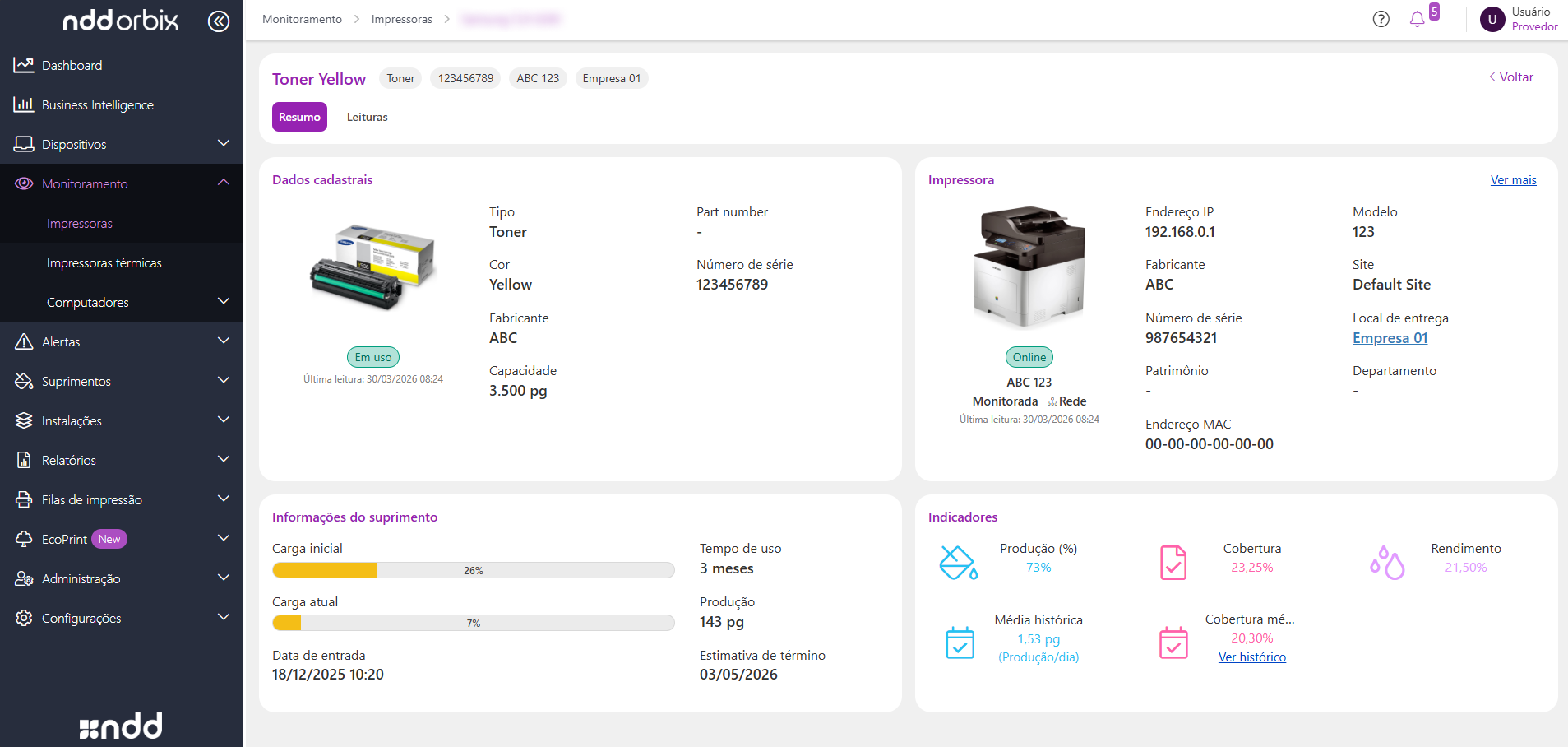Screen dimensions: 1568x747
Task: Click the yellow toner cartridge image
Action: coord(372,268)
